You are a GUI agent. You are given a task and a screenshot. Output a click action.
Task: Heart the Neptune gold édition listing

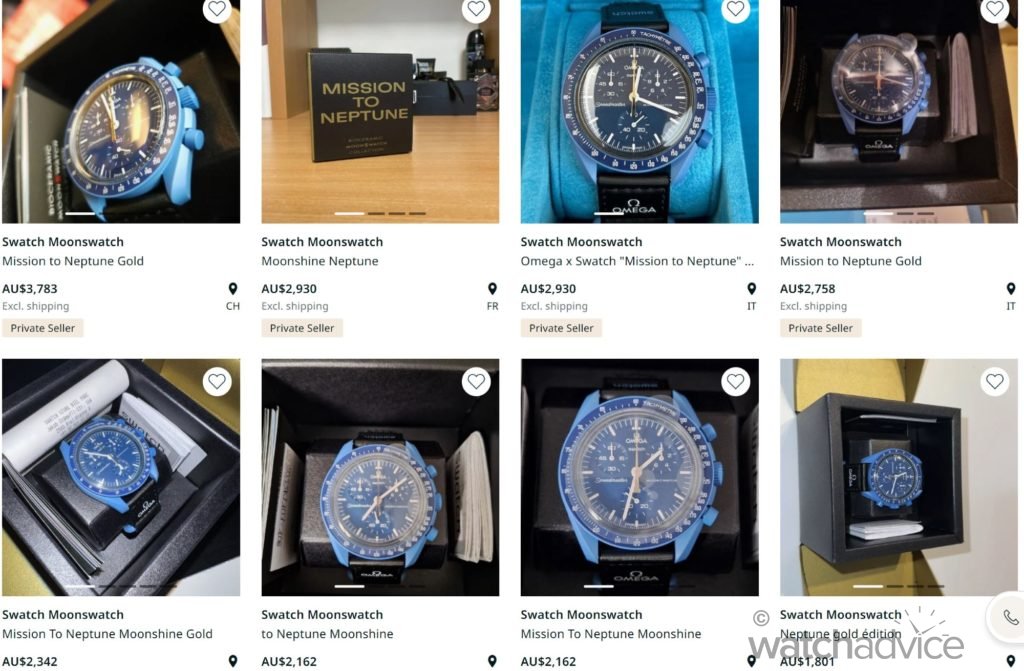point(995,381)
